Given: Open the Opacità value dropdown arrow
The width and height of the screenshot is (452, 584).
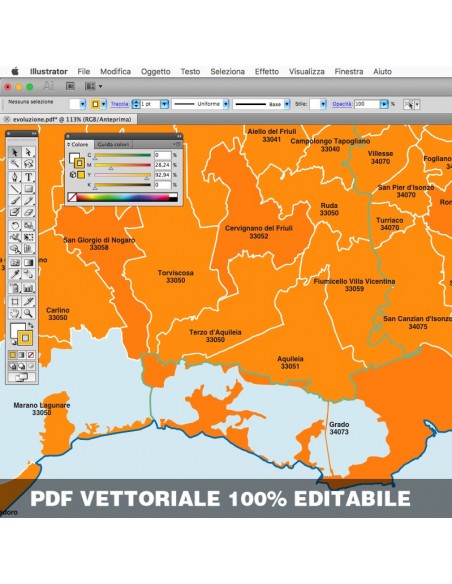Looking at the screenshot, I should pyautogui.click(x=384, y=104).
